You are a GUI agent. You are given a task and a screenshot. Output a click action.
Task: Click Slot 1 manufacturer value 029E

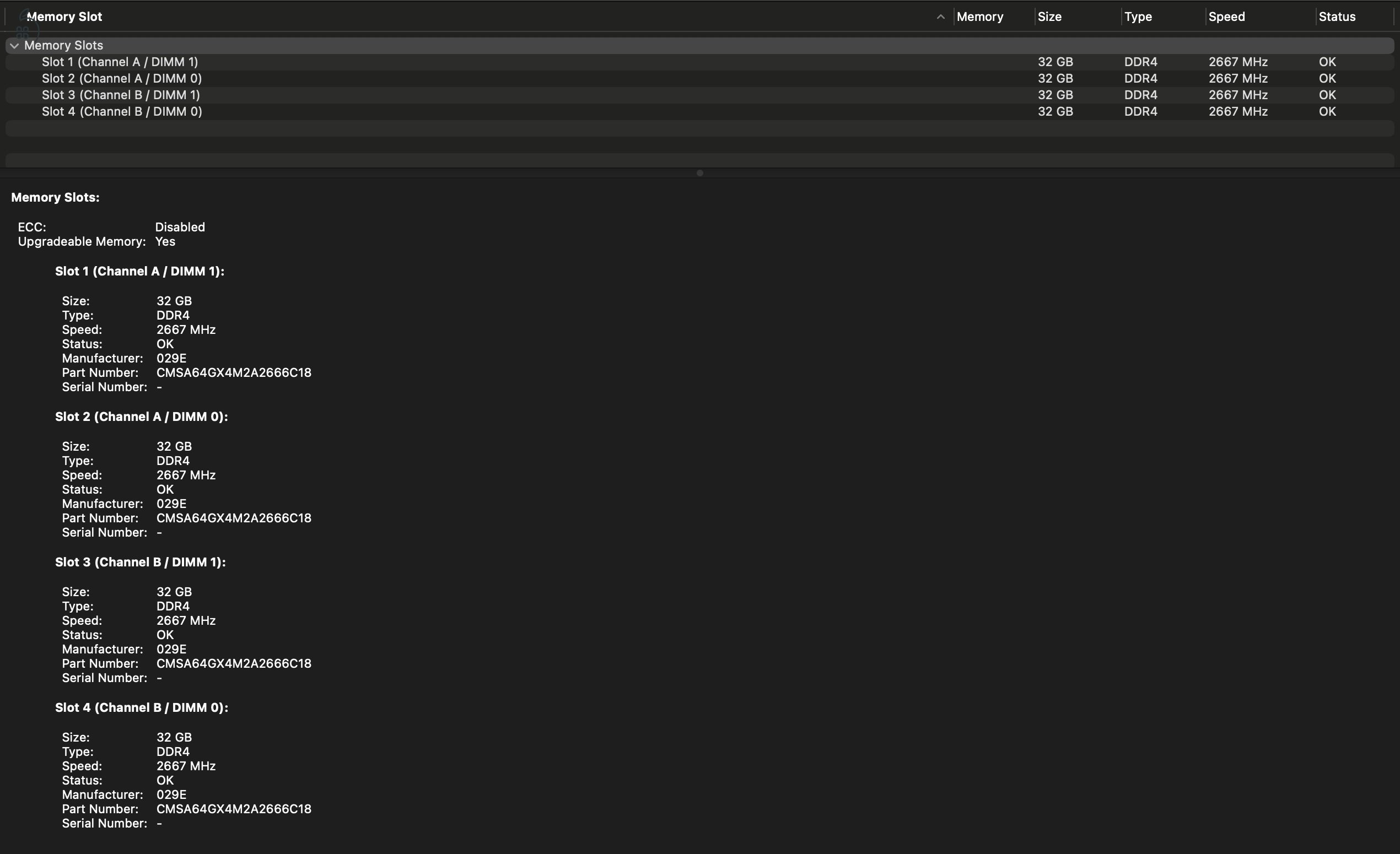click(x=171, y=358)
